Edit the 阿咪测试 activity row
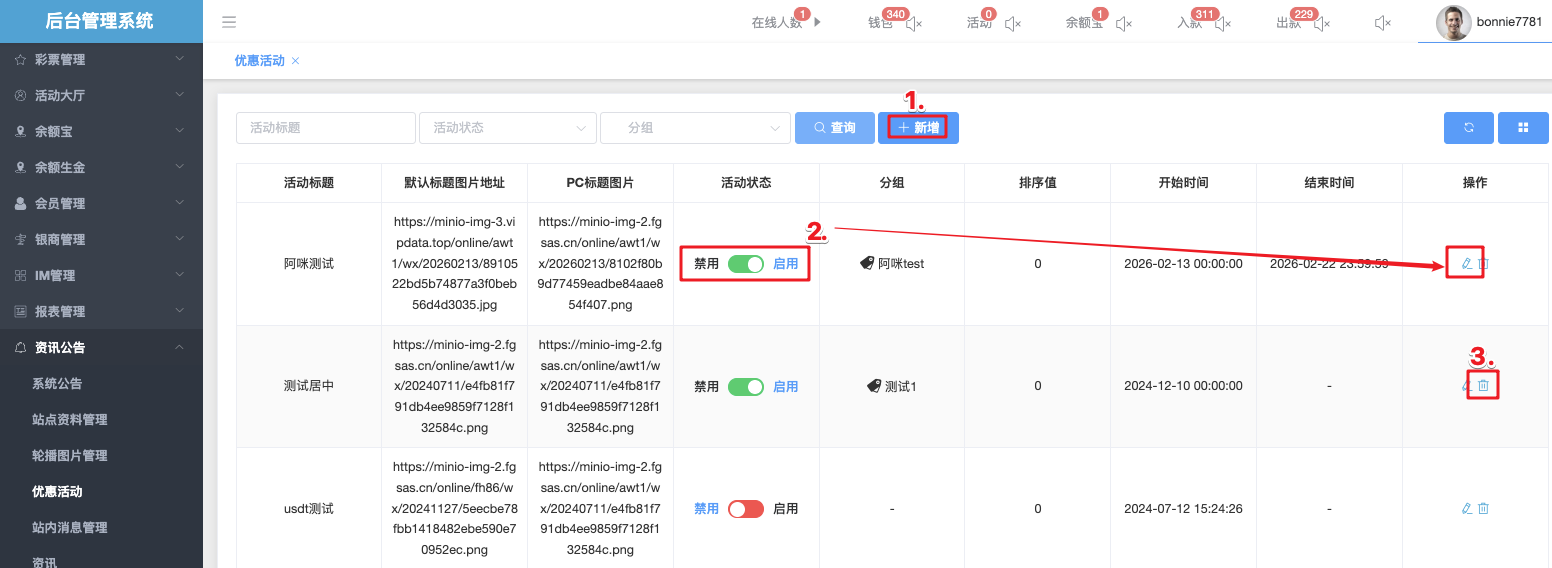 [x=1466, y=264]
